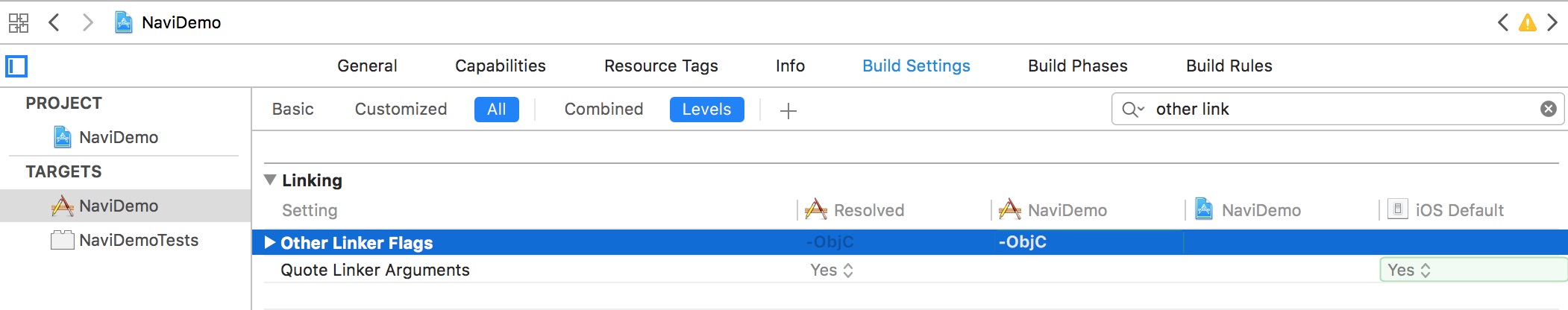Go forward with the right chevron
Viewport: 1568px width, 310px height.
87,22
